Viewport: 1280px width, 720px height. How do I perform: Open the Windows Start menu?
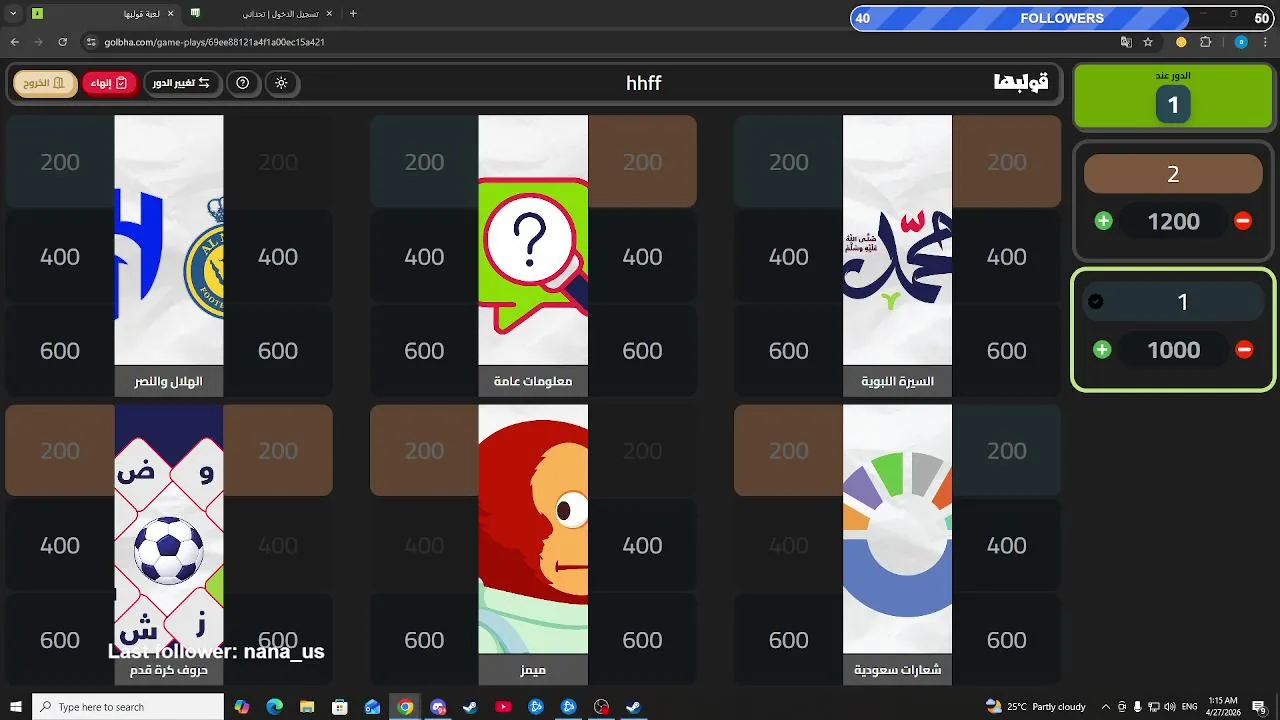coord(15,707)
